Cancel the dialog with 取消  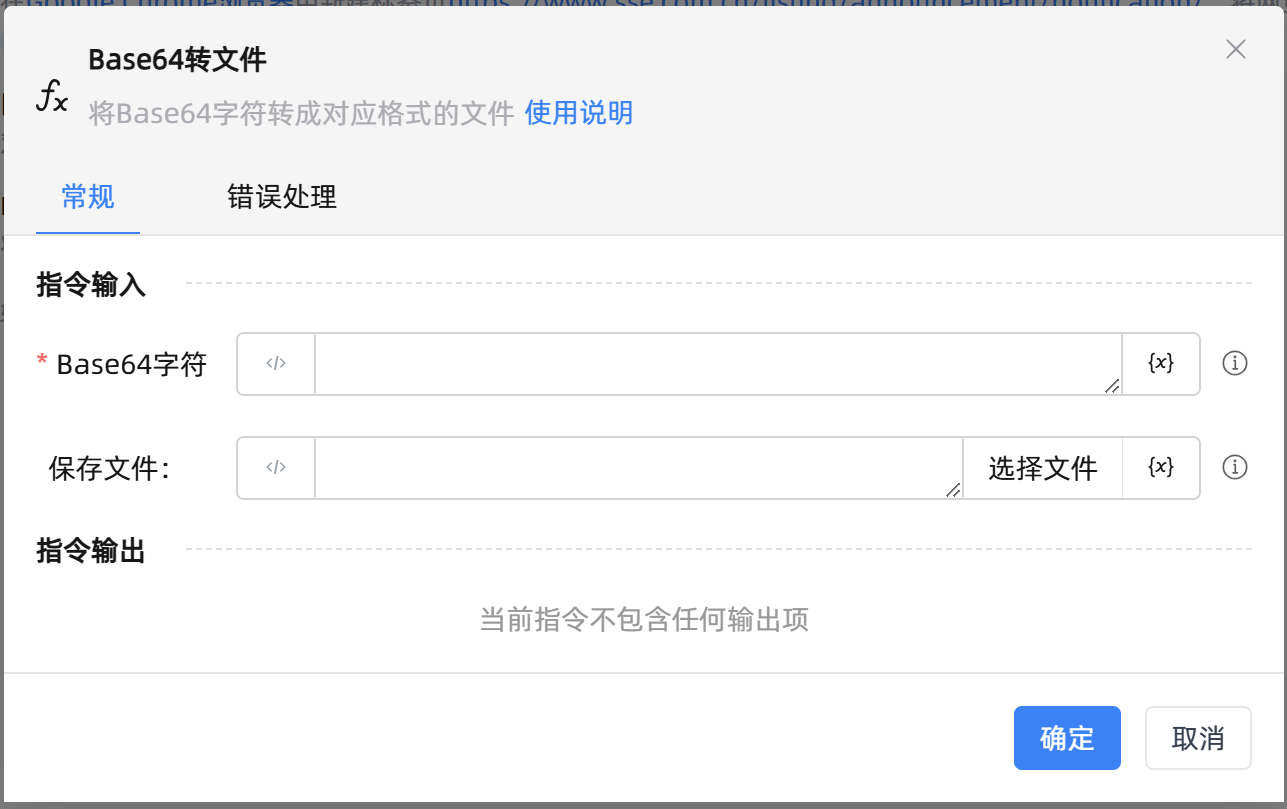pos(1197,739)
